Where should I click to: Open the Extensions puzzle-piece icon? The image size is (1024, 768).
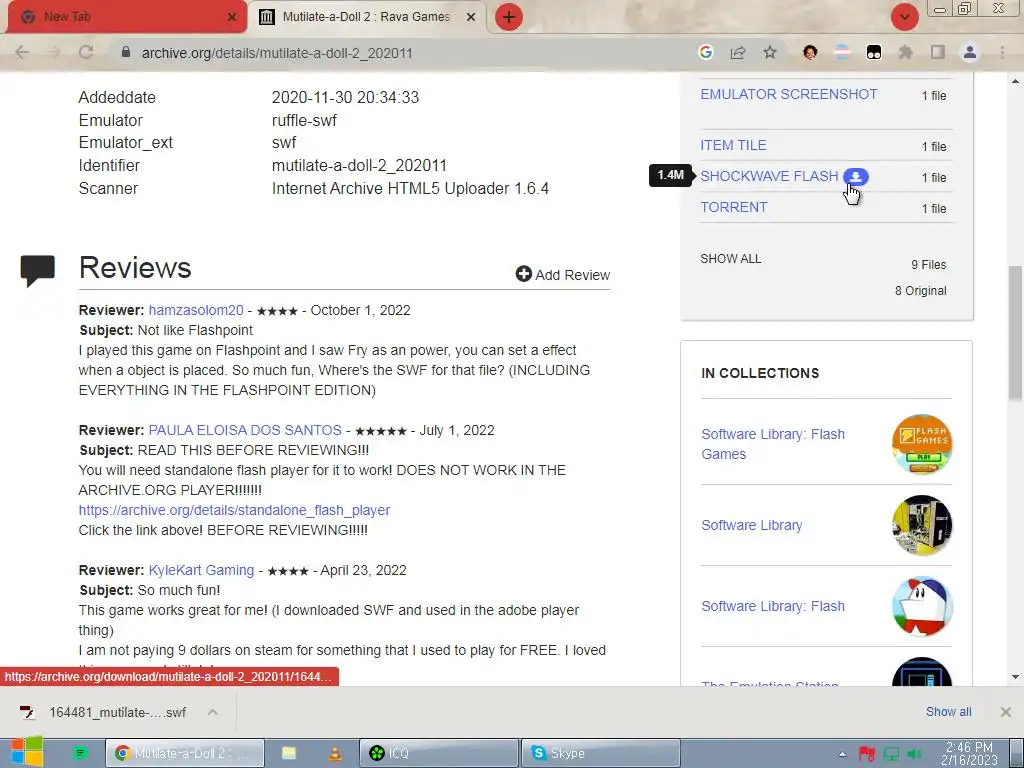[x=905, y=52]
